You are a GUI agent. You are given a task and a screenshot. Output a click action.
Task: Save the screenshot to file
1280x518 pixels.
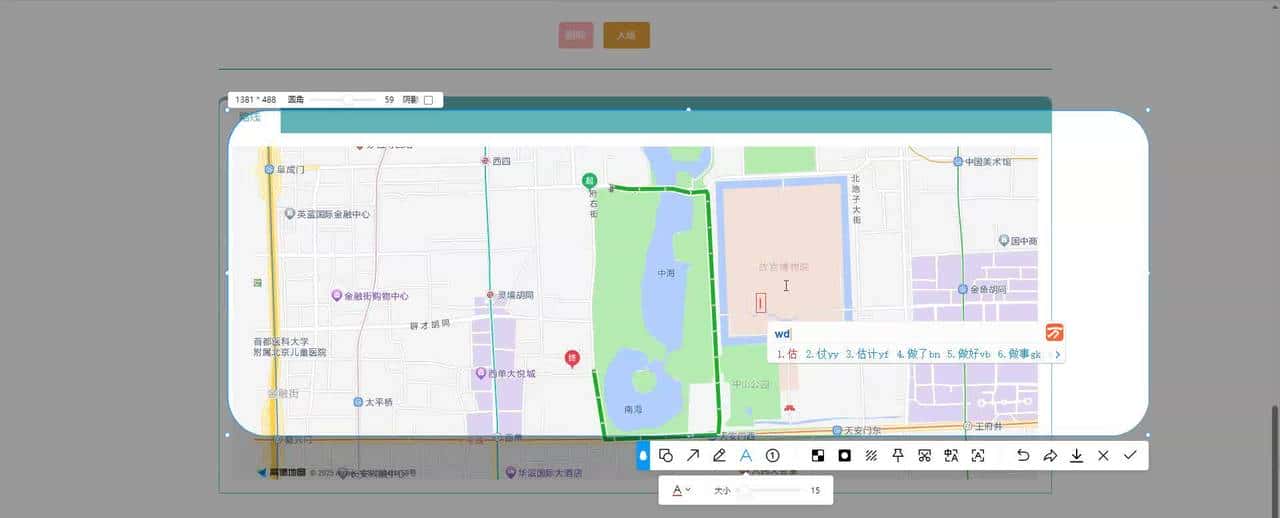click(x=1077, y=455)
